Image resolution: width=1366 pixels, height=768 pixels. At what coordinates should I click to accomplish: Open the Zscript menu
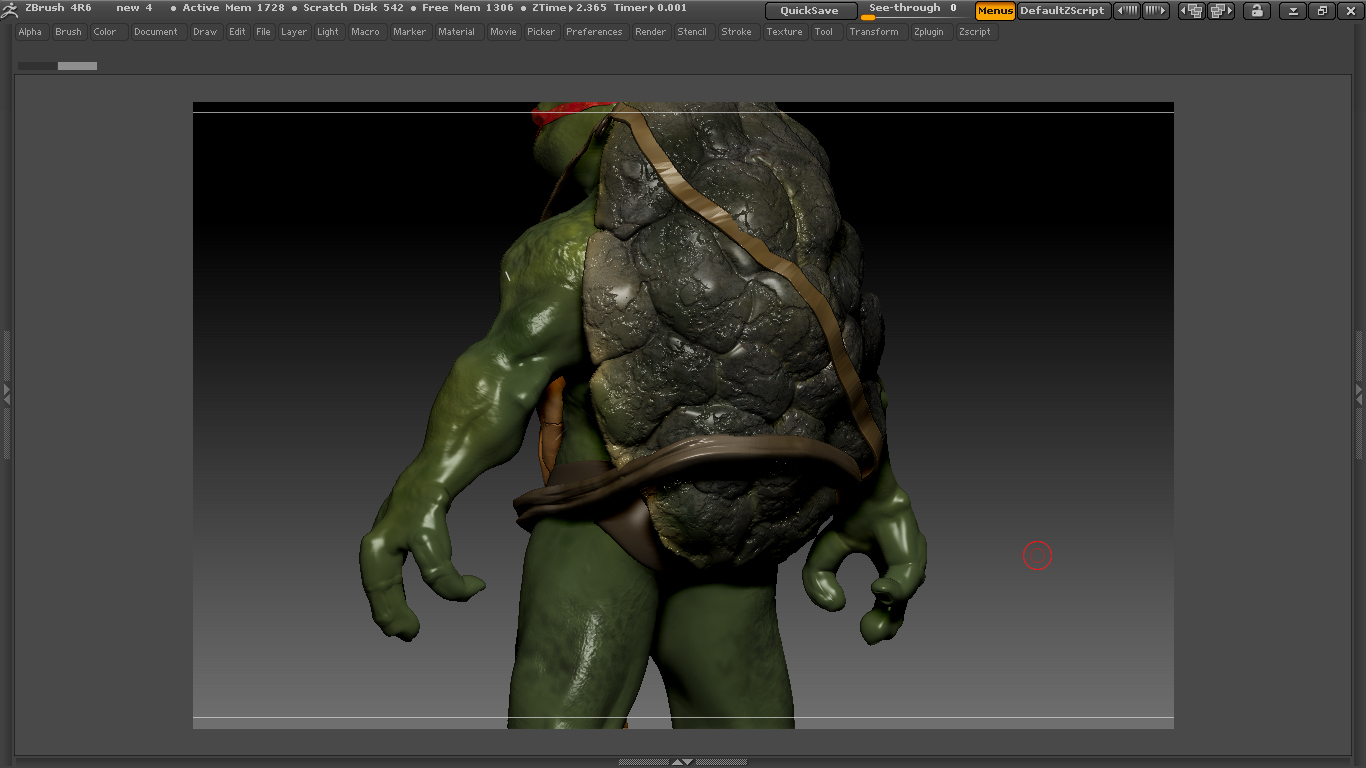(x=975, y=32)
